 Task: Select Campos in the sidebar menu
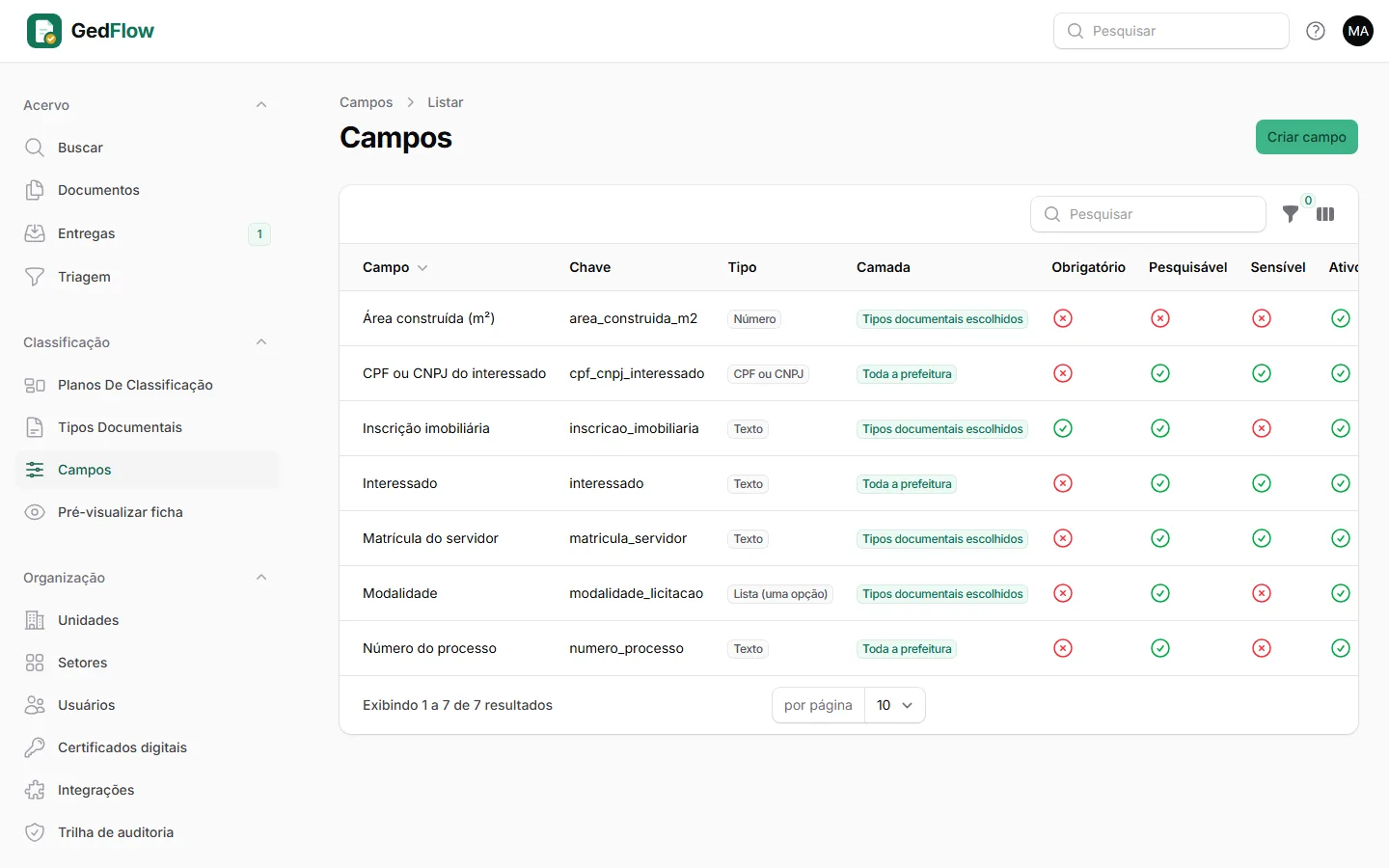tap(148, 470)
